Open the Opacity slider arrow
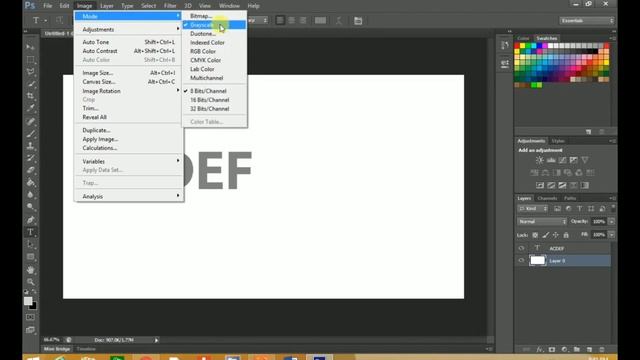 [611, 222]
